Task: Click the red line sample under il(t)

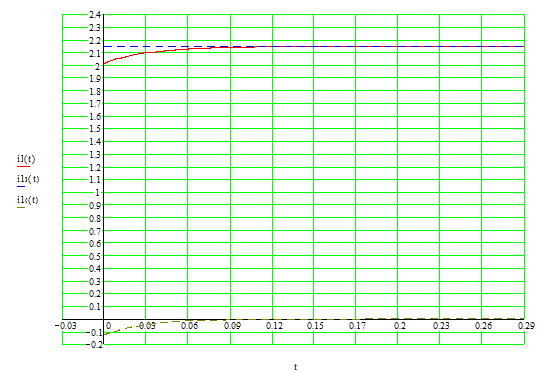Action: point(23,167)
